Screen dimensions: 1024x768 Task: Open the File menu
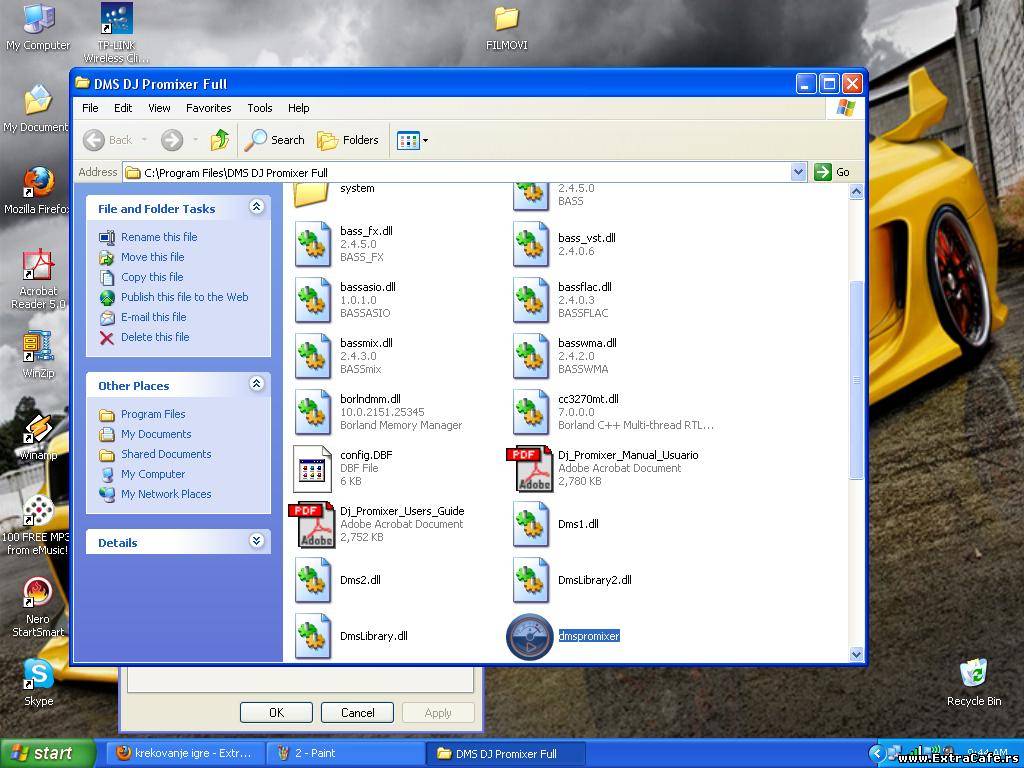(x=90, y=108)
